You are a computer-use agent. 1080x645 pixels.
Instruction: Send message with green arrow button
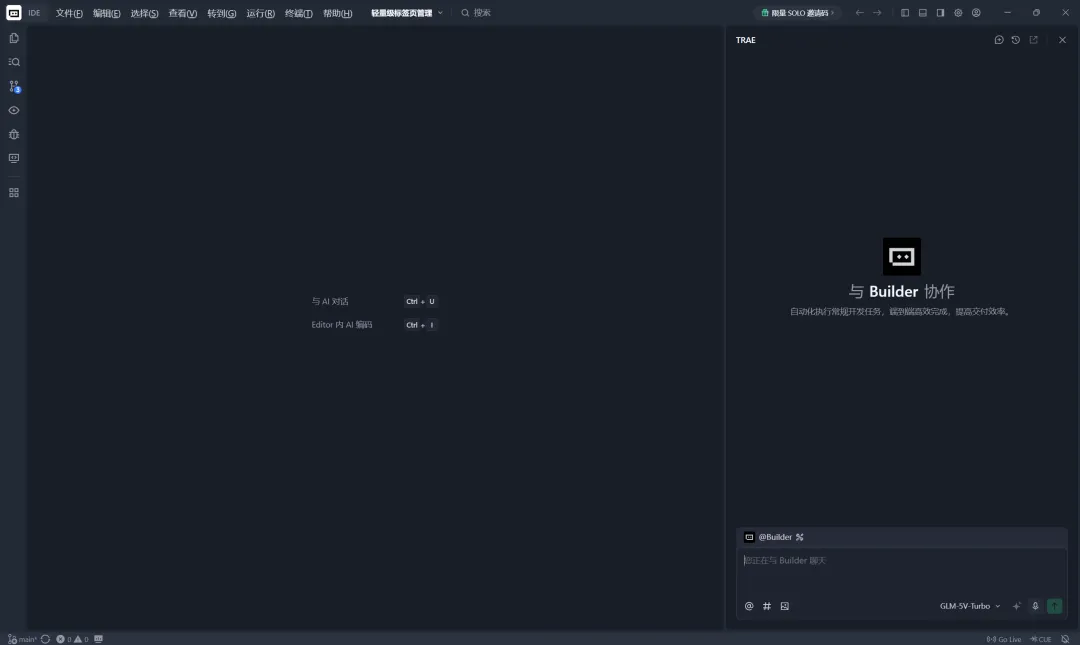(x=1055, y=606)
